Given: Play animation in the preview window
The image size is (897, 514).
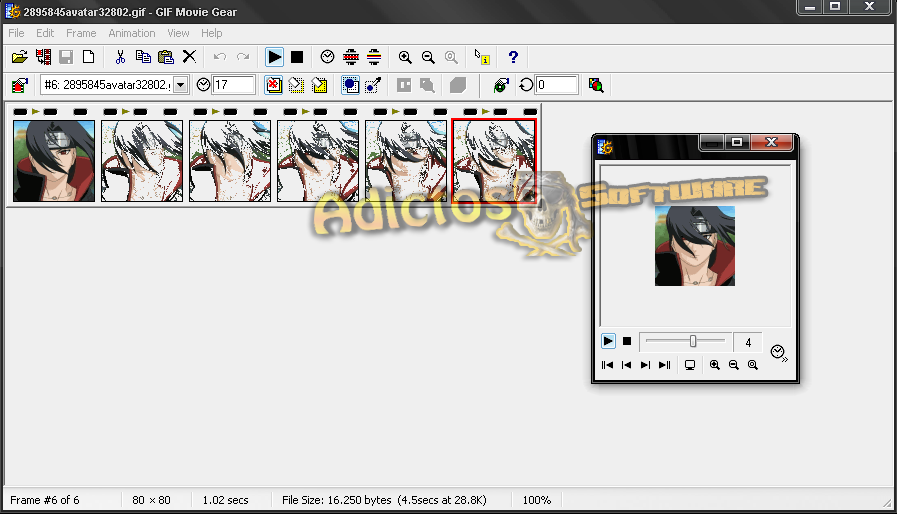Looking at the screenshot, I should (x=608, y=342).
